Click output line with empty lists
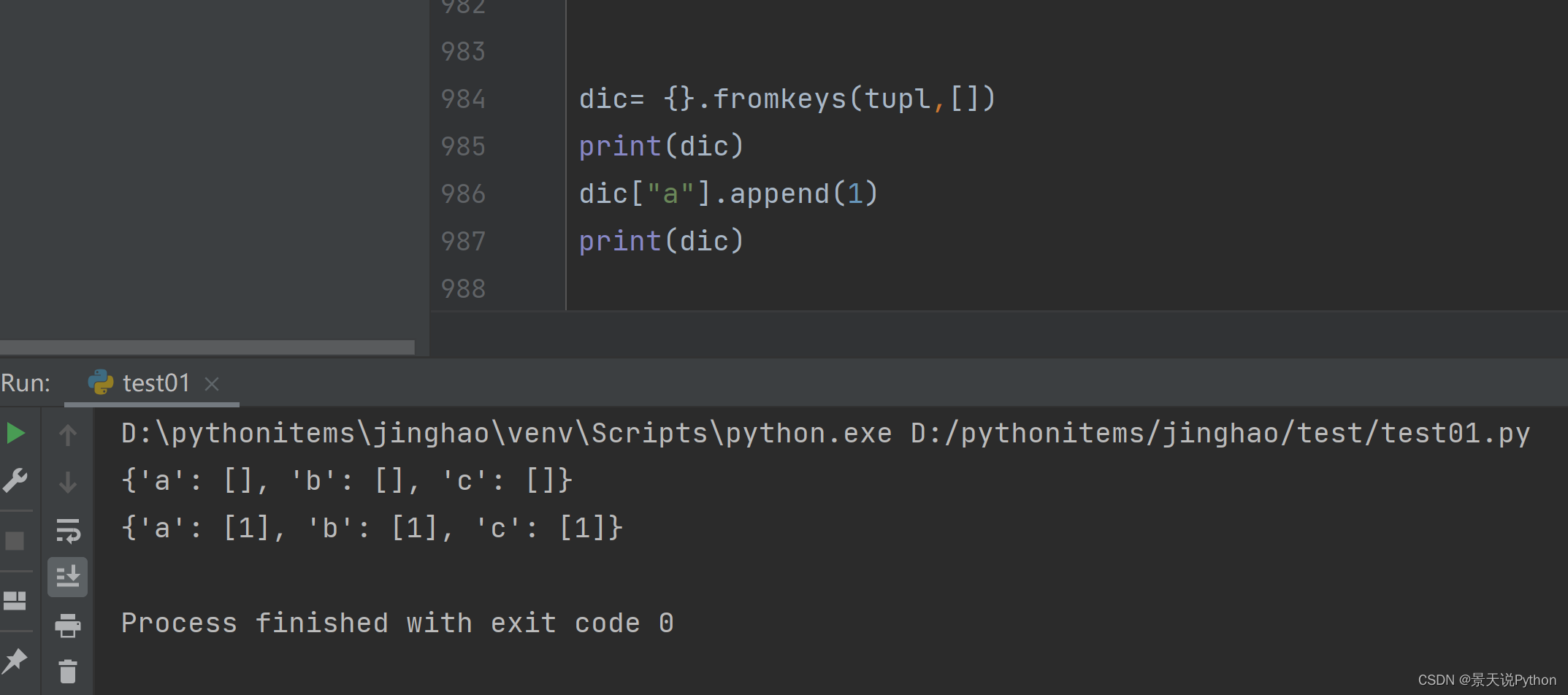Viewport: 1568px width, 695px height. 347,480
